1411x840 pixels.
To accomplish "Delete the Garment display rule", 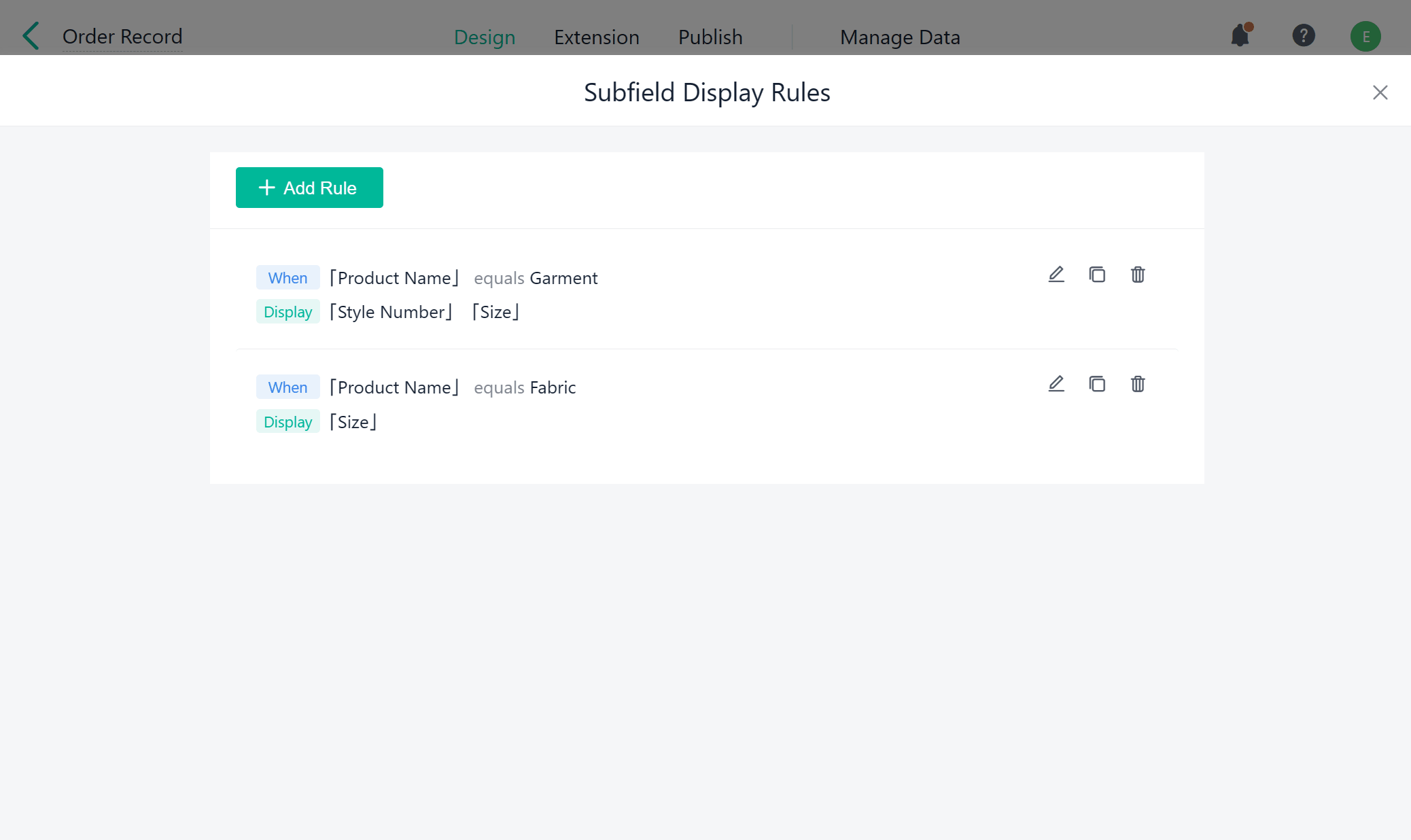I will 1138,275.
